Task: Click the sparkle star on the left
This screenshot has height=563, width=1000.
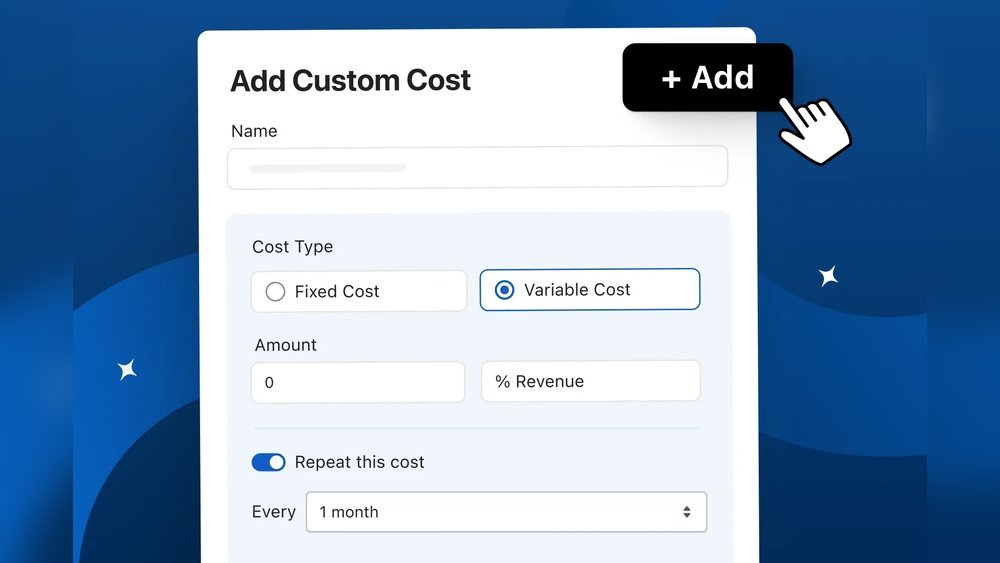Action: coord(127,370)
